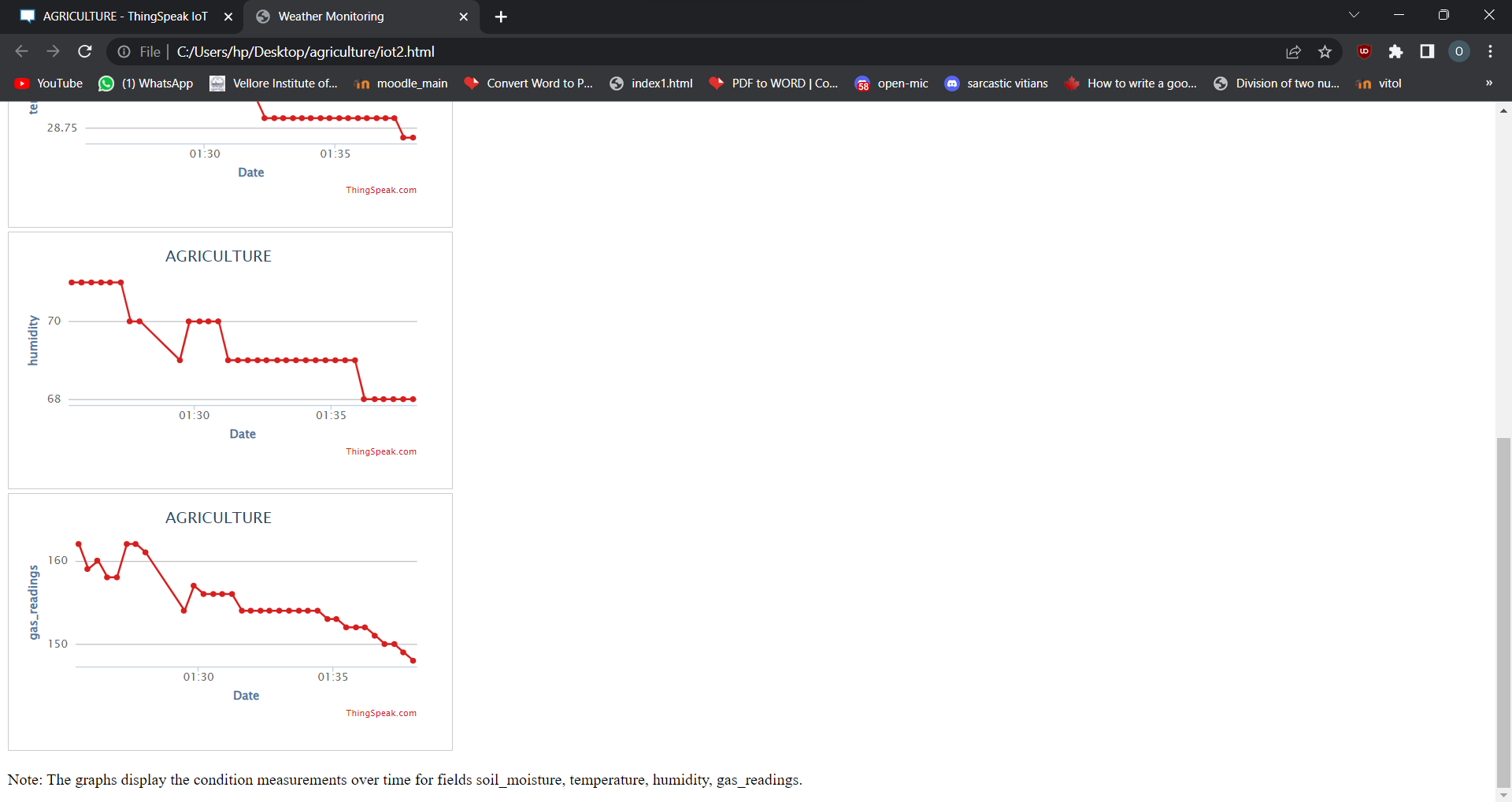Open a new tab with plus button
Screen dimensions: 1512x802
[x=501, y=17]
